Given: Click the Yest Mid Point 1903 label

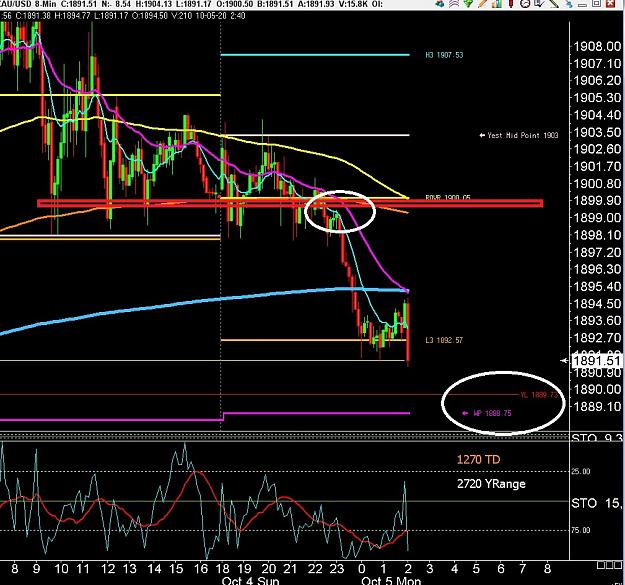Looking at the screenshot, I should click(523, 135).
